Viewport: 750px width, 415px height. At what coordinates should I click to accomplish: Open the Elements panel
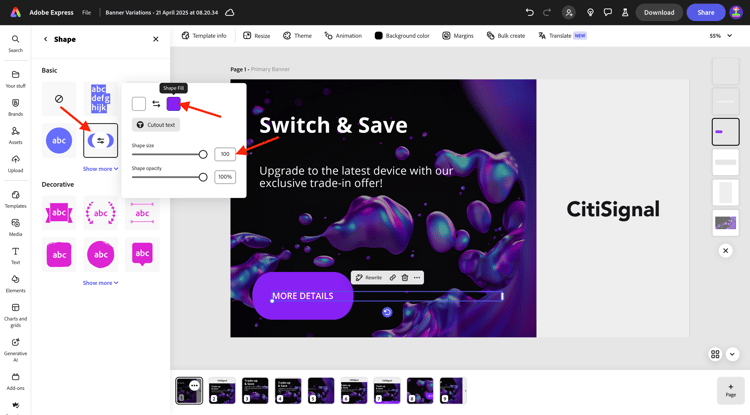pyautogui.click(x=15, y=284)
